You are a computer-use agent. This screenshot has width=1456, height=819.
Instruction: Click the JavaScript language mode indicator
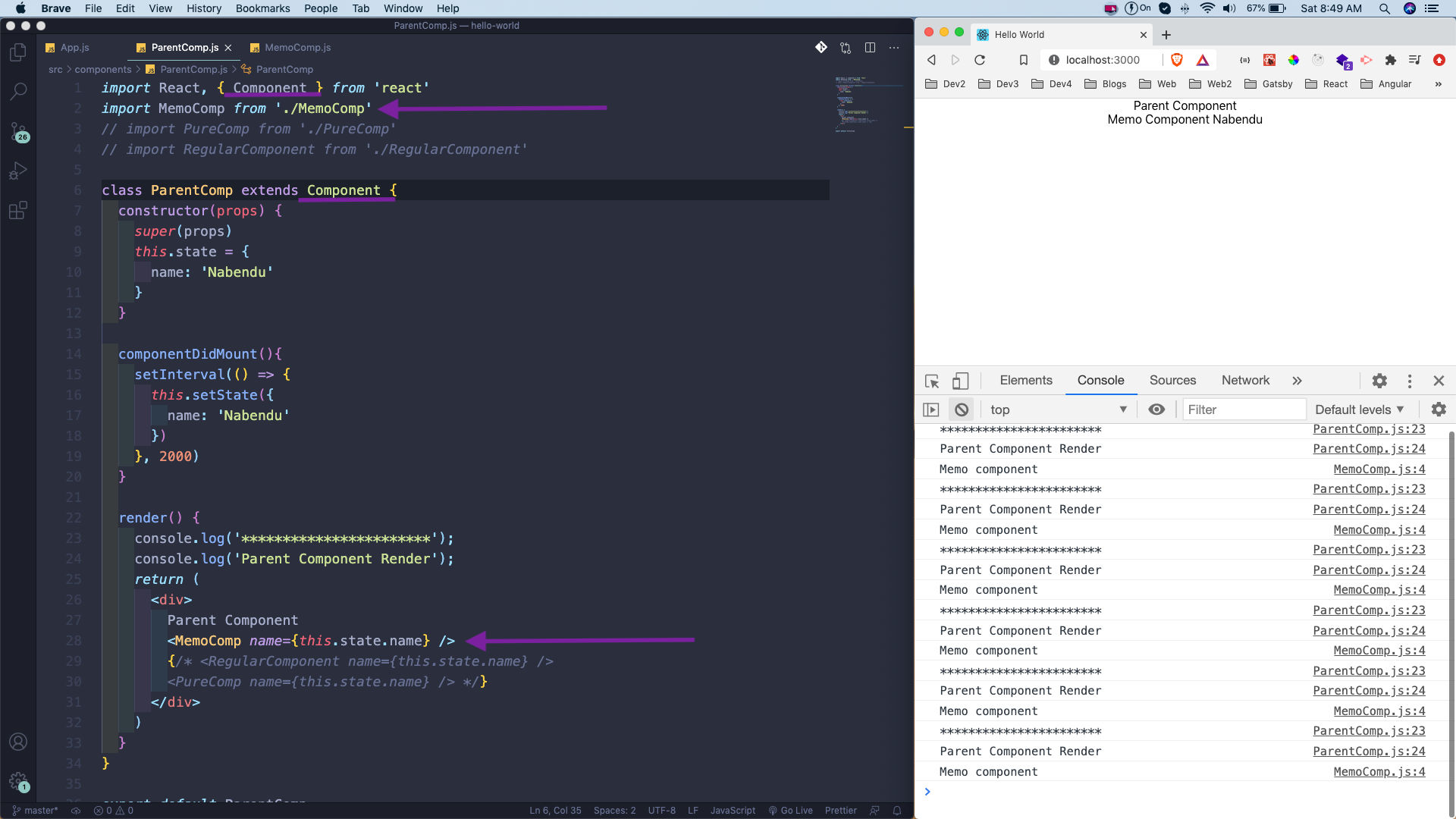(733, 811)
